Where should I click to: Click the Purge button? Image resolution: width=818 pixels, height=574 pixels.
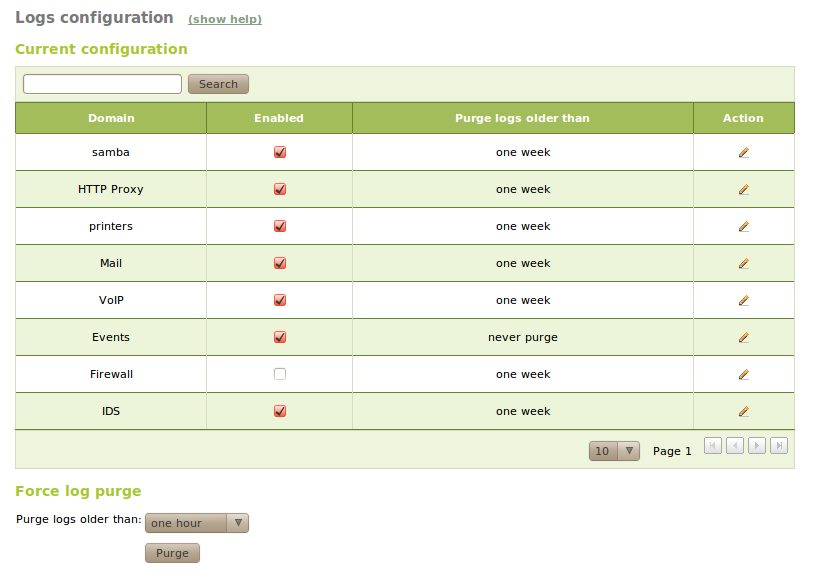[172, 553]
